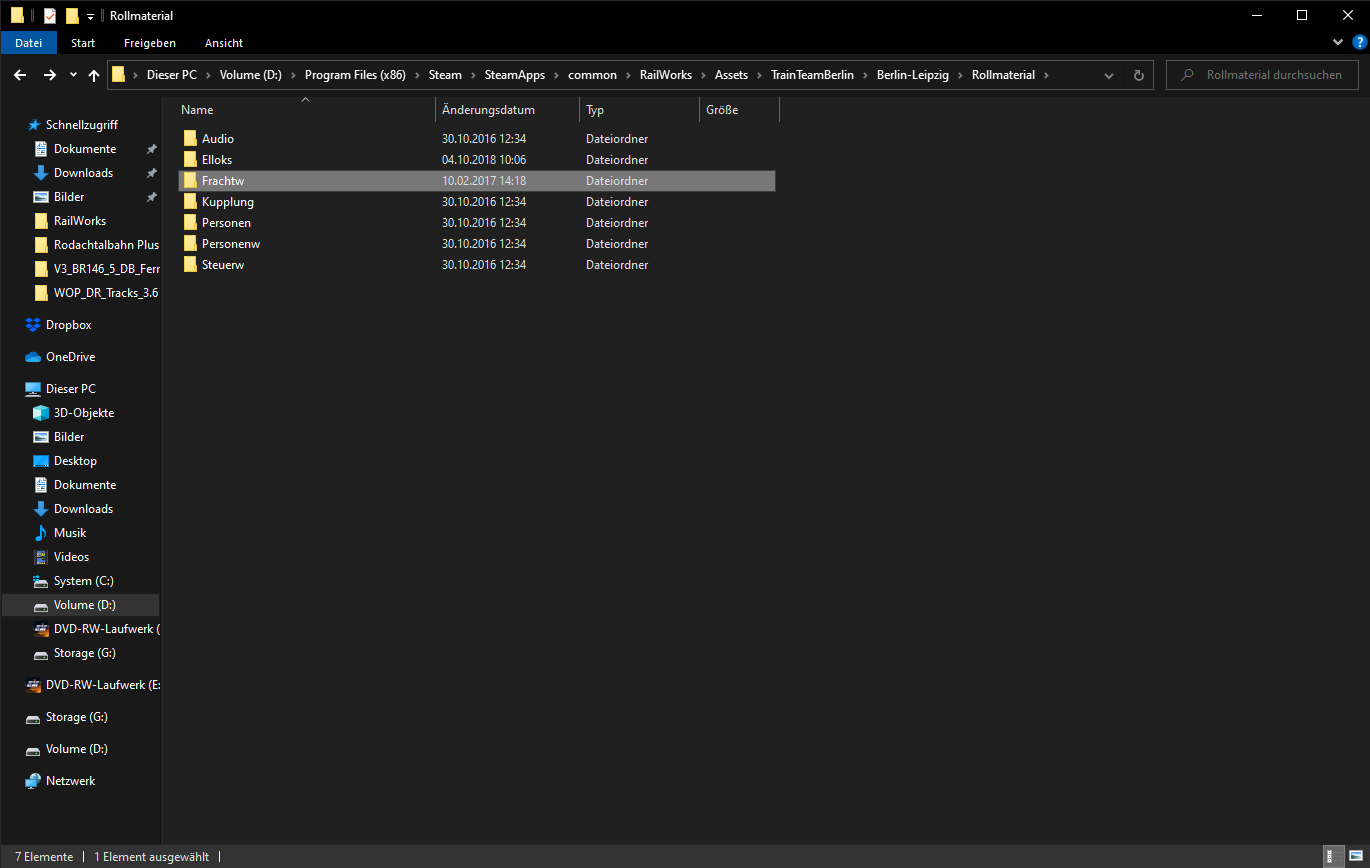Open the address bar history dropdown
This screenshot has width=1370, height=868.
pyautogui.click(x=1108, y=75)
